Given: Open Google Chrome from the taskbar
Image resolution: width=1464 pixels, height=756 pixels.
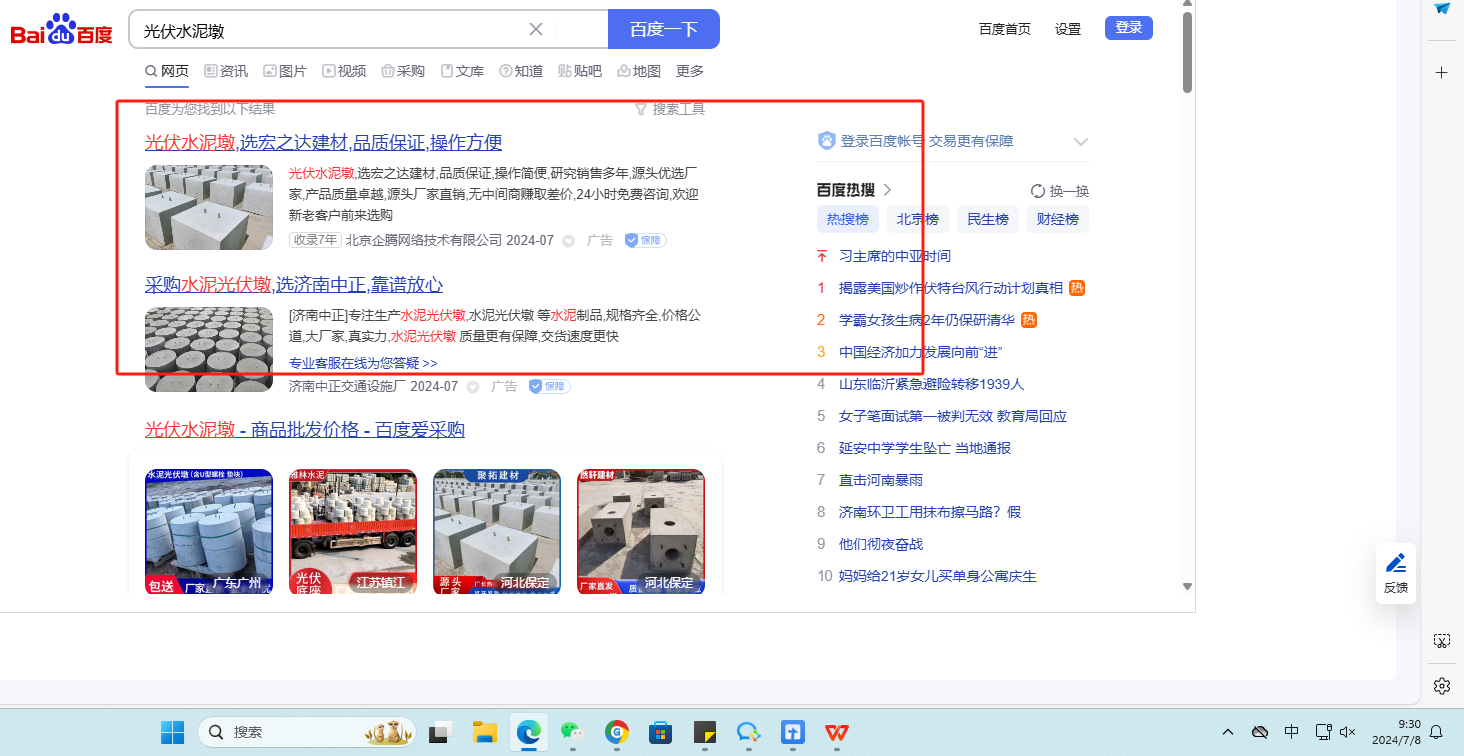Looking at the screenshot, I should [617, 733].
